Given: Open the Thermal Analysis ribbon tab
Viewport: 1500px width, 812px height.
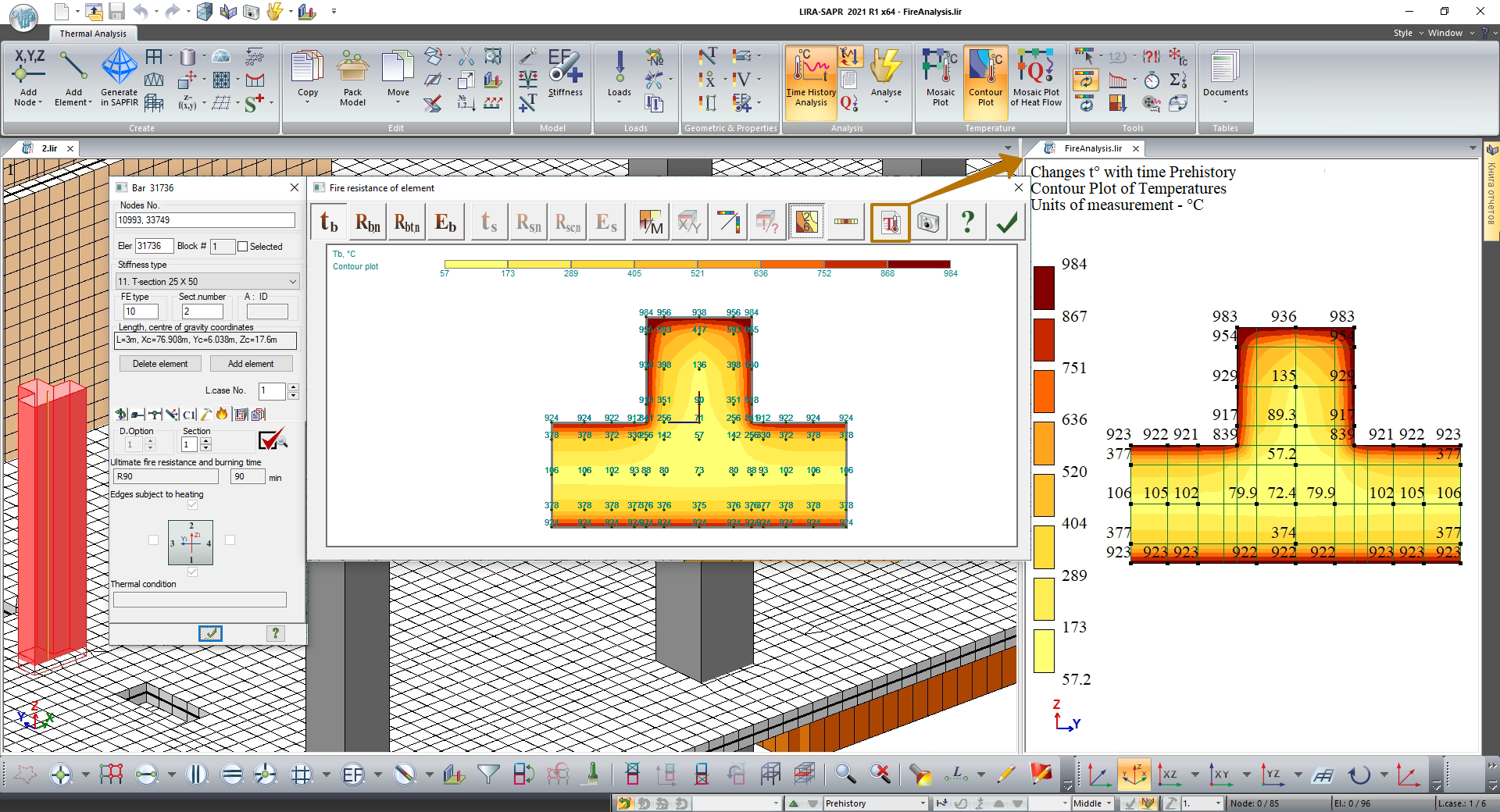Looking at the screenshot, I should 93,34.
